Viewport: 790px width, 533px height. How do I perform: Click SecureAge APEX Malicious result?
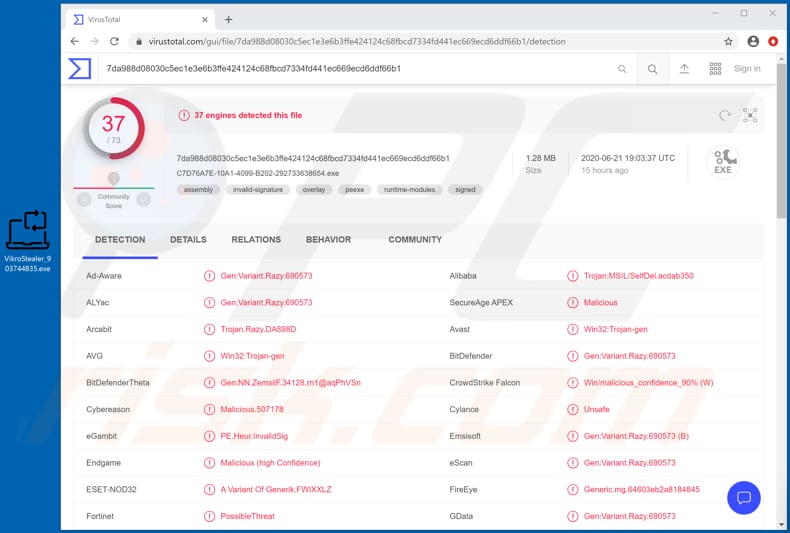point(601,303)
